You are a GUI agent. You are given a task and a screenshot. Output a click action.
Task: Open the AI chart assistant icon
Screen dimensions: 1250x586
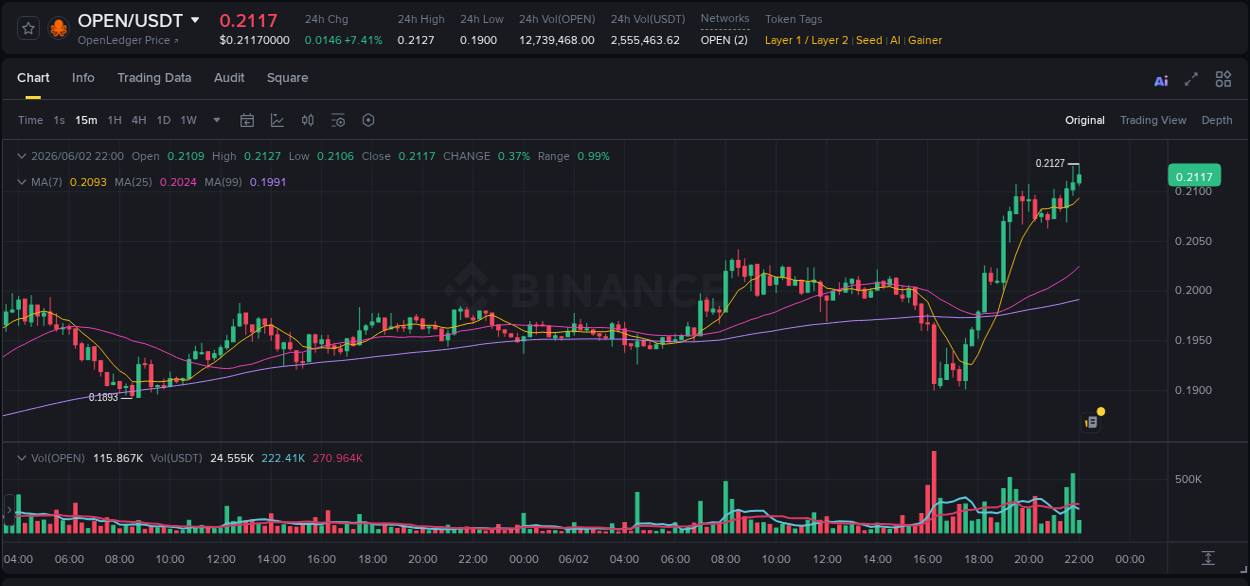pyautogui.click(x=1161, y=80)
